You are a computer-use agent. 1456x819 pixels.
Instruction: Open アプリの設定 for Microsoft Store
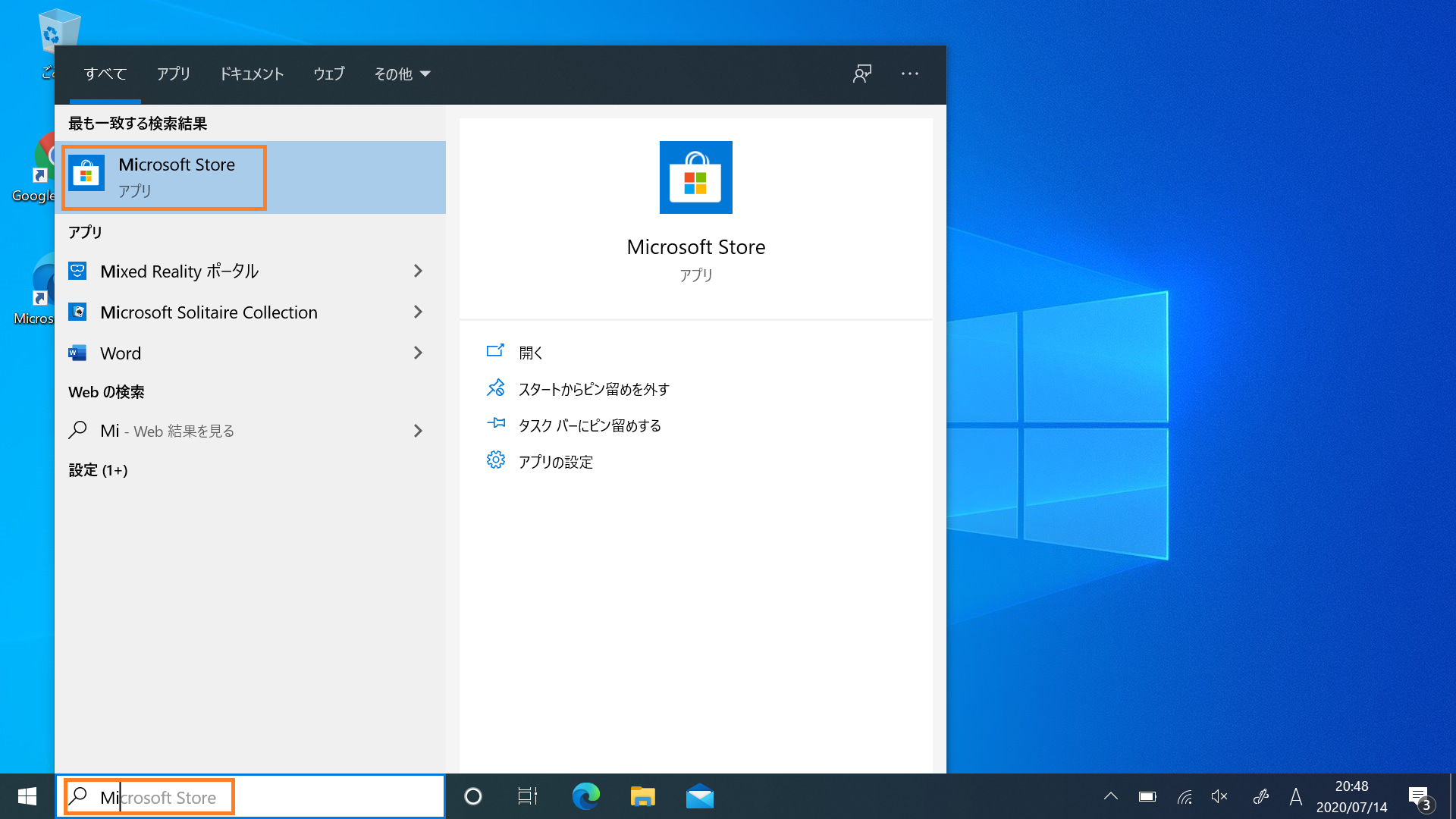pos(556,461)
